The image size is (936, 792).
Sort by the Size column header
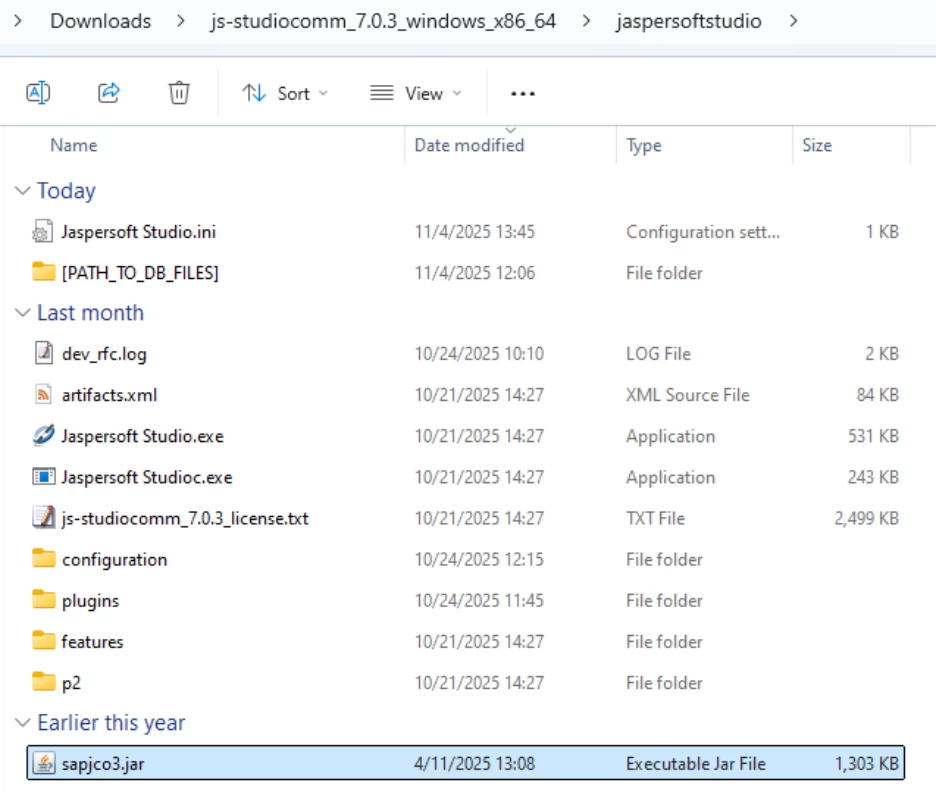[x=817, y=145]
